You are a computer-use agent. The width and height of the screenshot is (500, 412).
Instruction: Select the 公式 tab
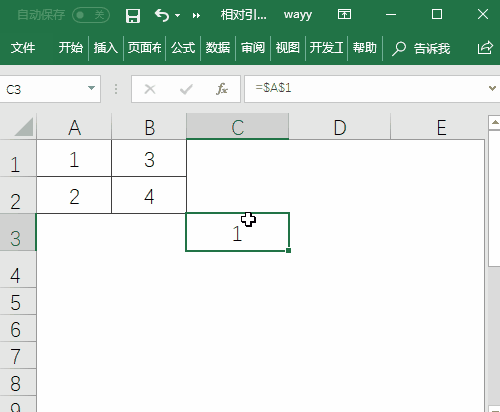tap(183, 48)
